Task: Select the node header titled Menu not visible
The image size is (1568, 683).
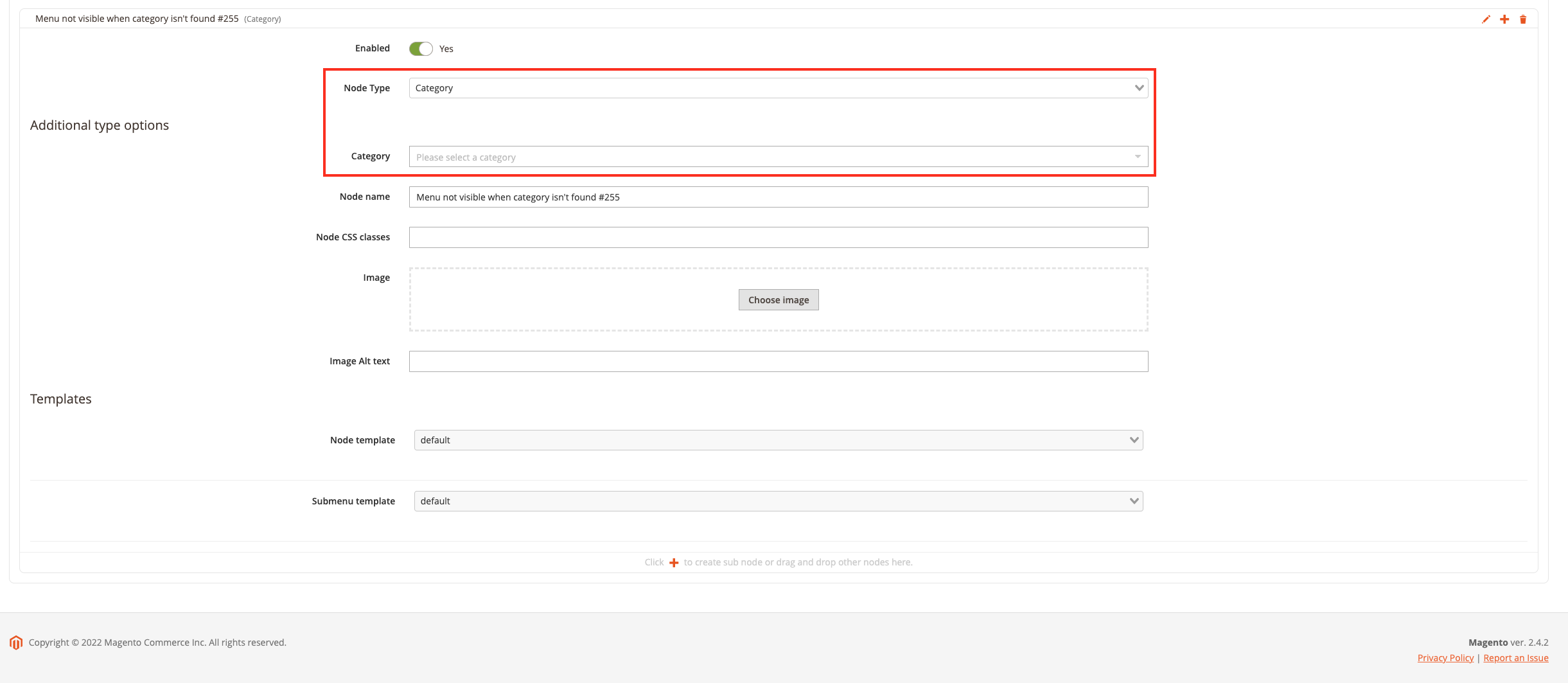Action: pyautogui.click(x=137, y=19)
